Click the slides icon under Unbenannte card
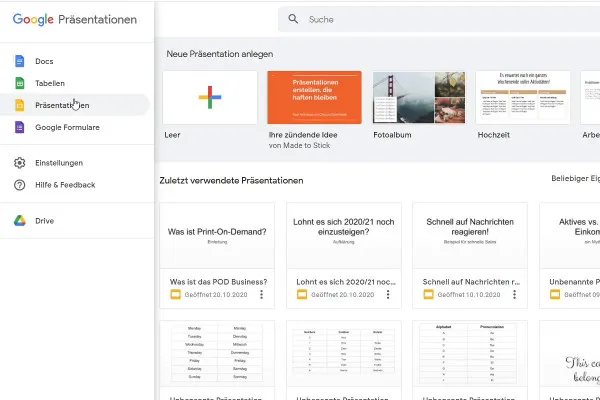The width and height of the screenshot is (600, 400). click(555, 294)
